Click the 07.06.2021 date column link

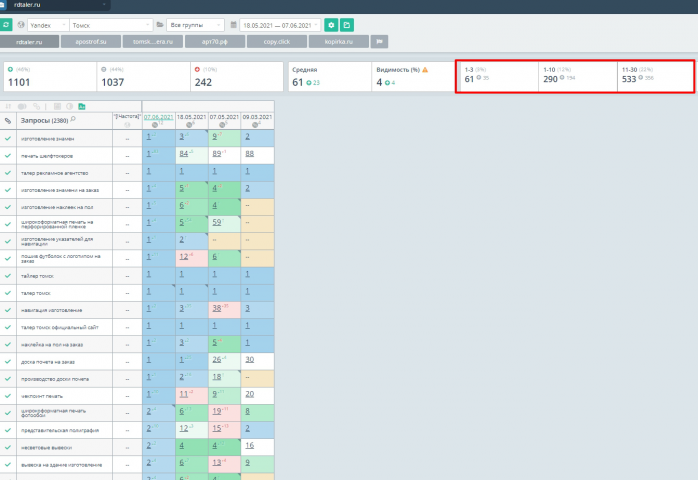(x=158, y=117)
